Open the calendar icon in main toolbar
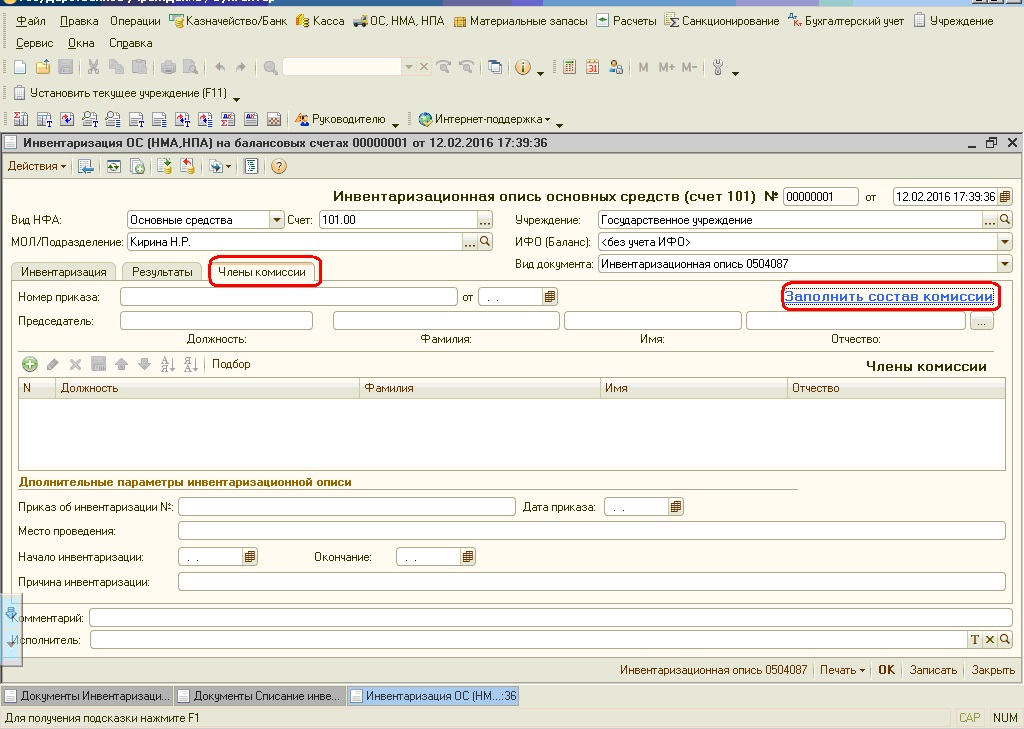This screenshot has width=1024, height=729. tap(592, 67)
